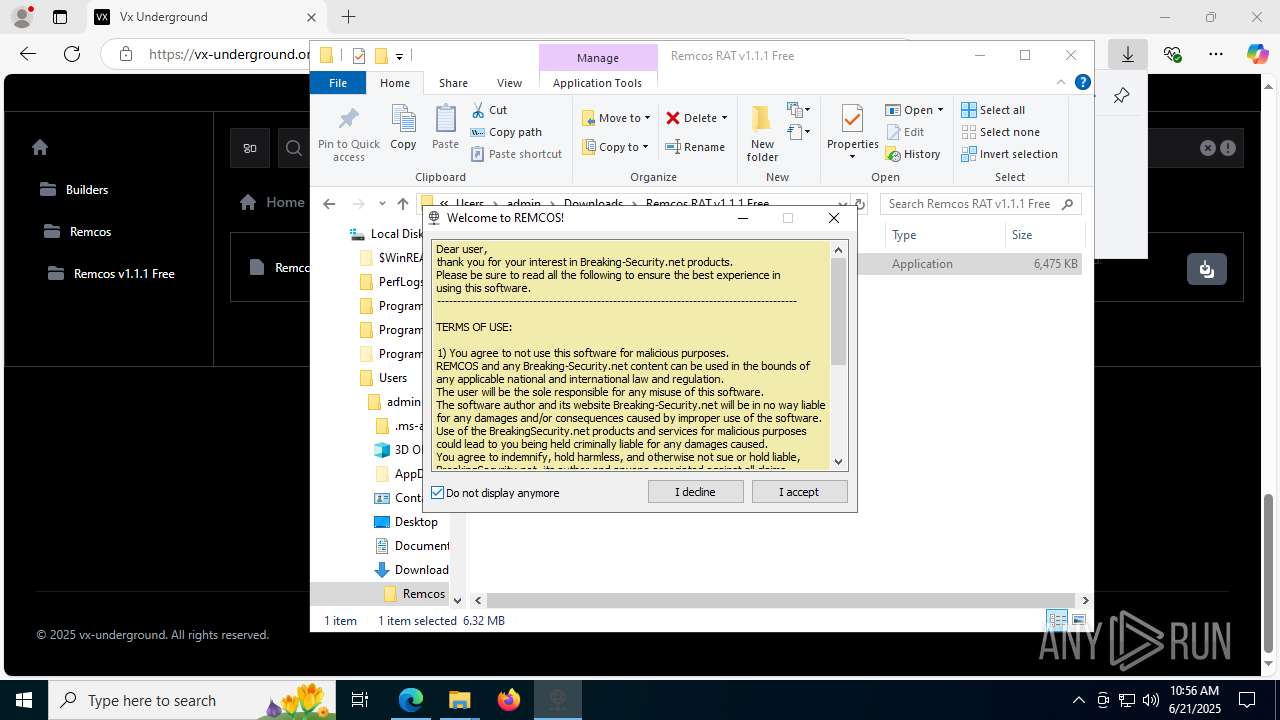Create a New folder from ribbon
This screenshot has height=720, width=1280.
[x=762, y=134]
